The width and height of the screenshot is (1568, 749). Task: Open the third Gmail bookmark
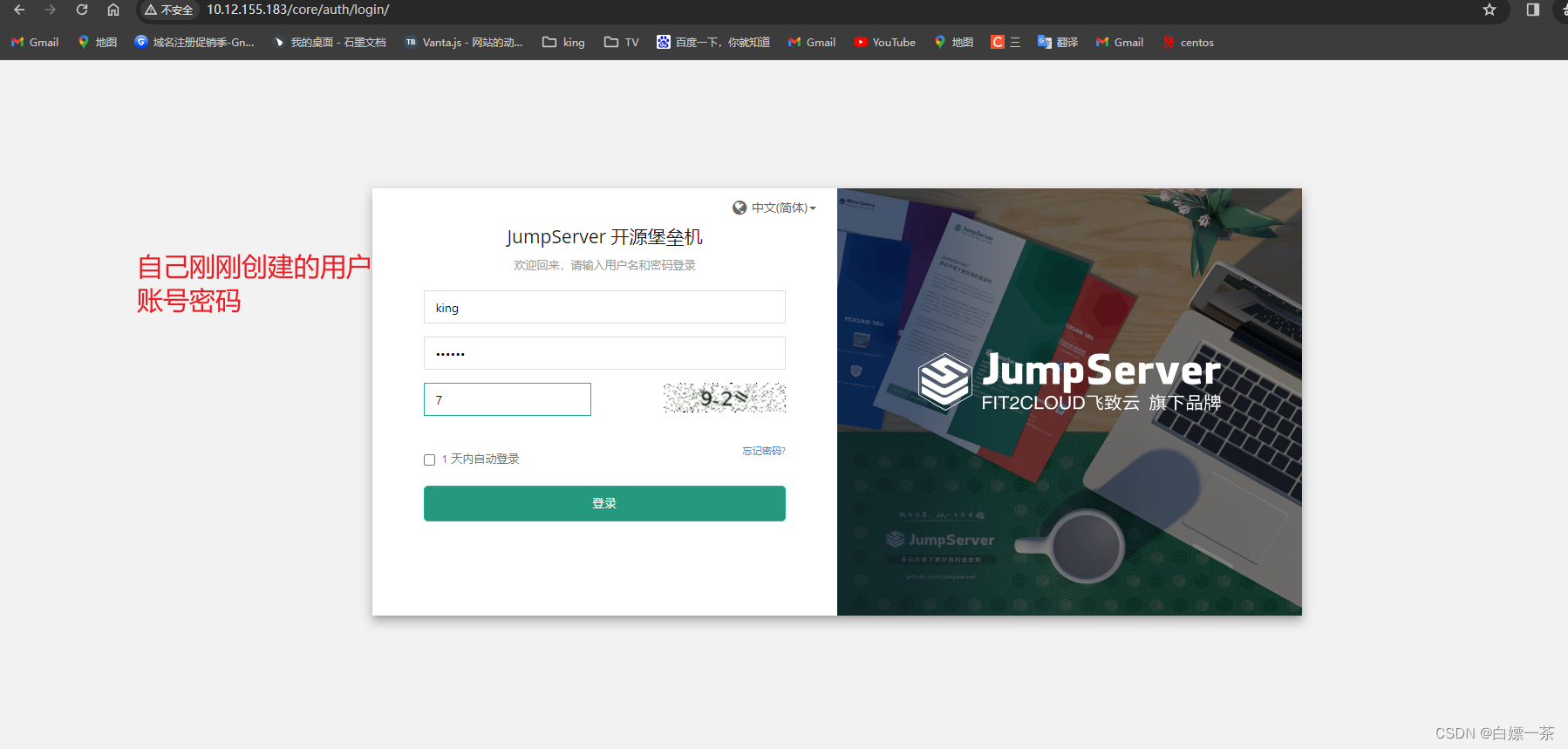[1120, 42]
